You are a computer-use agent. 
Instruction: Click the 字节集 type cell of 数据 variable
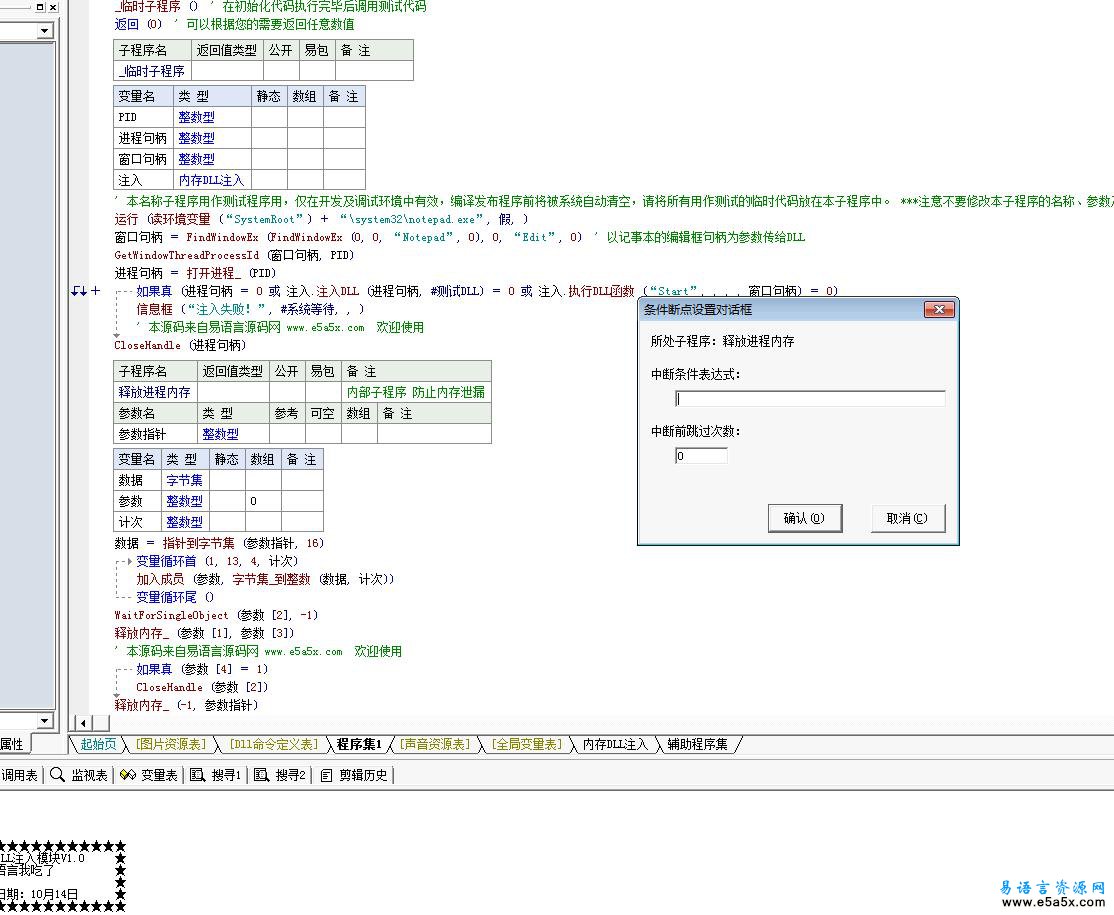pyautogui.click(x=185, y=480)
